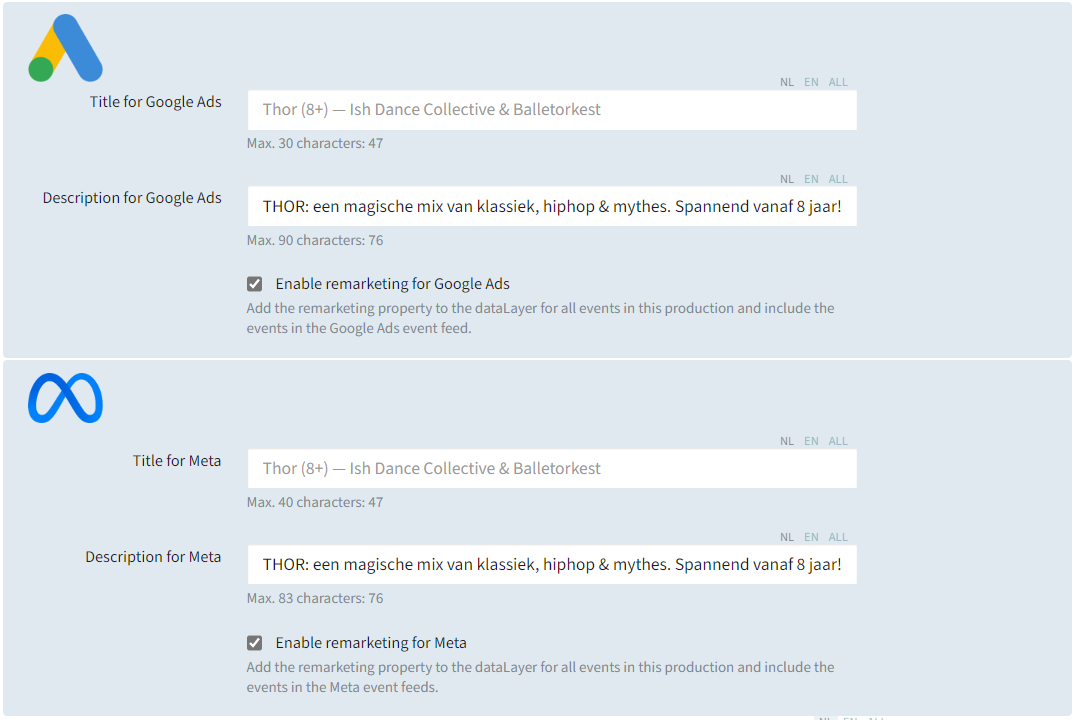1077x720 pixels.
Task: Disable remarketing for Google Ads
Action: pyautogui.click(x=254, y=283)
